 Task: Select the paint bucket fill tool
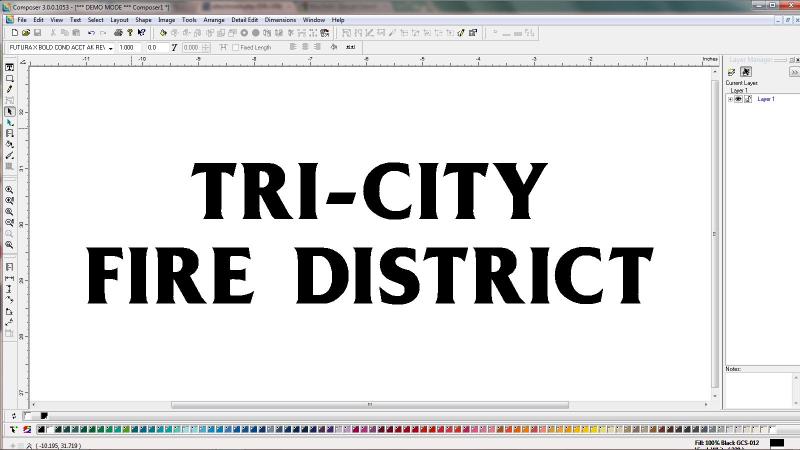pyautogui.click(x=9, y=144)
